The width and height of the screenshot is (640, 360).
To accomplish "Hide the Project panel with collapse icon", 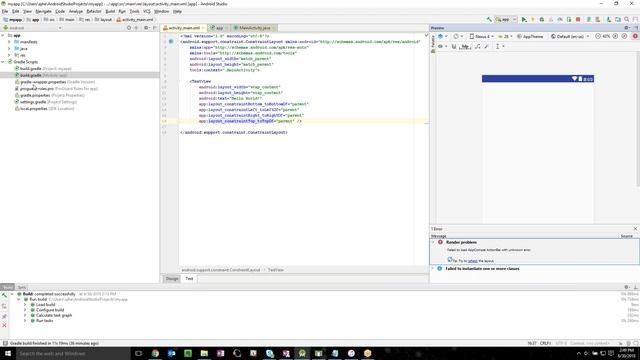I will click(155, 28).
